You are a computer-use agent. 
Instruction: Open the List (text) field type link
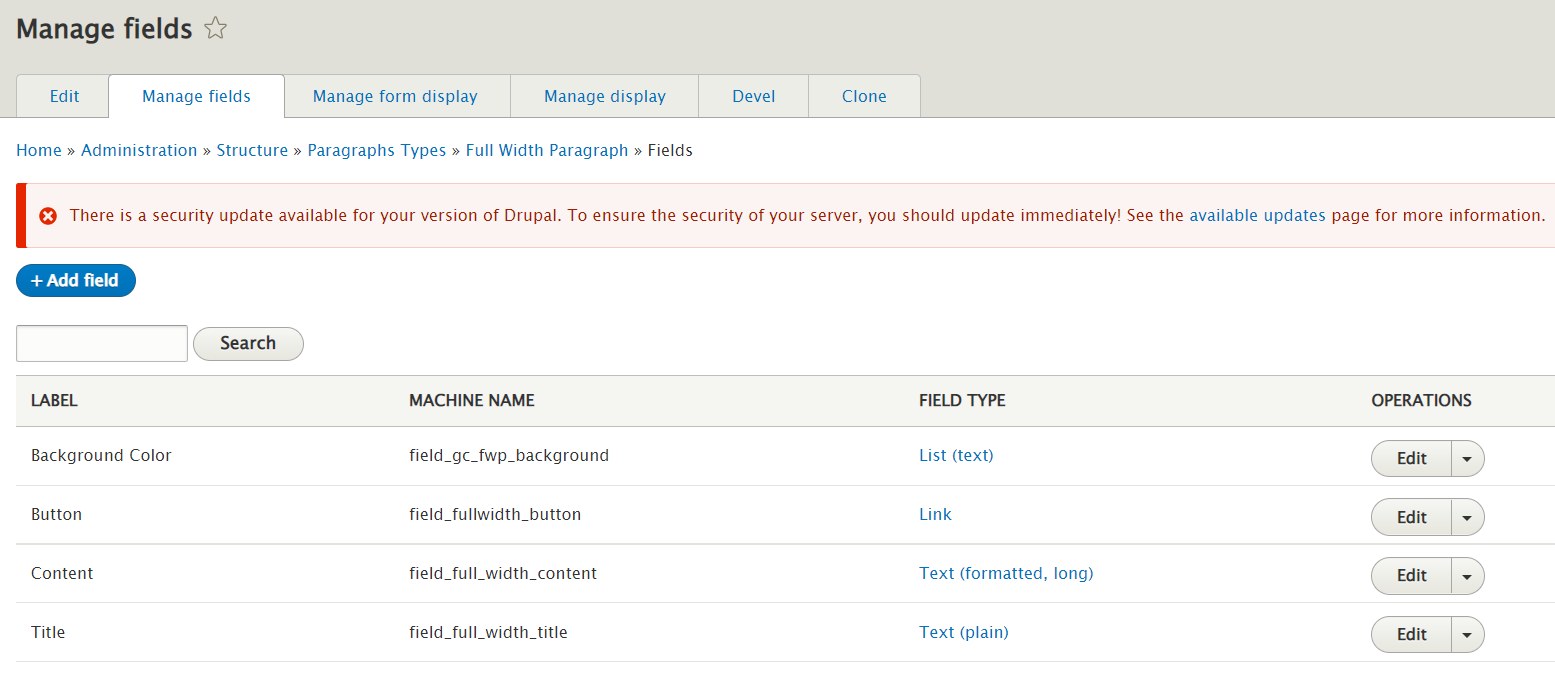pos(955,455)
